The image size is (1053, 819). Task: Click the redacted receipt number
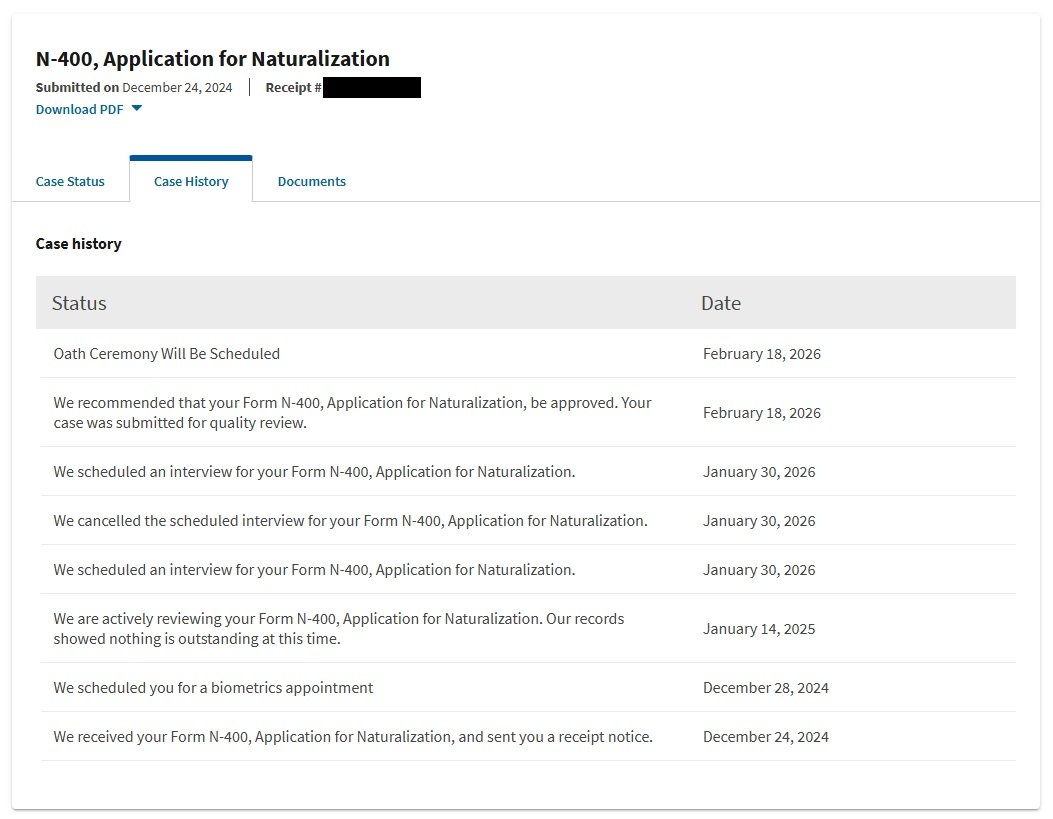click(x=372, y=88)
